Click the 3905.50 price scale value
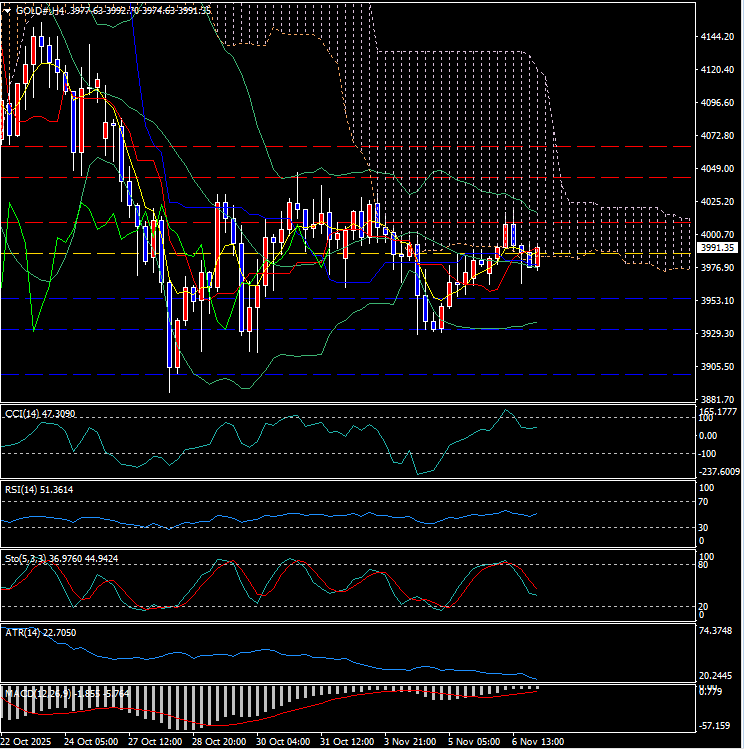744x750 pixels. pos(718,367)
